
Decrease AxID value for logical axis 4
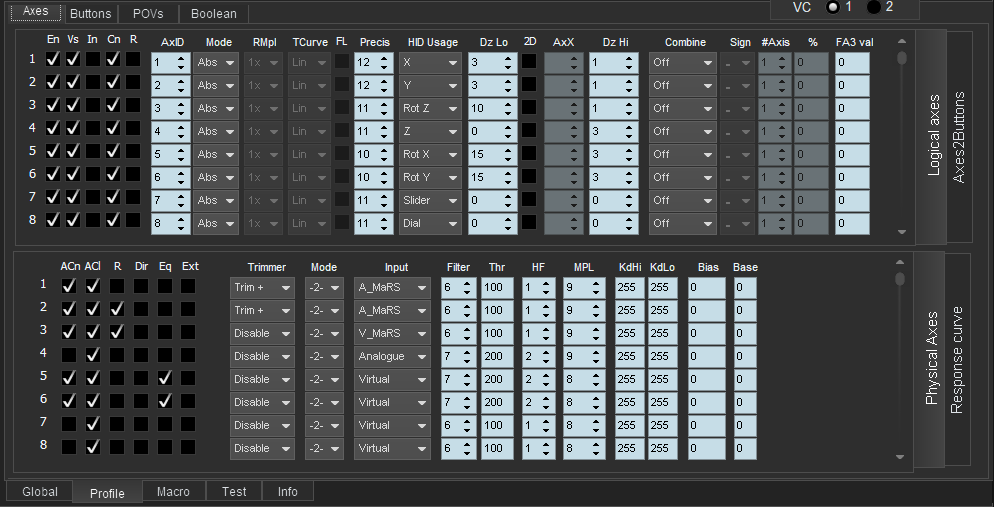(x=181, y=136)
